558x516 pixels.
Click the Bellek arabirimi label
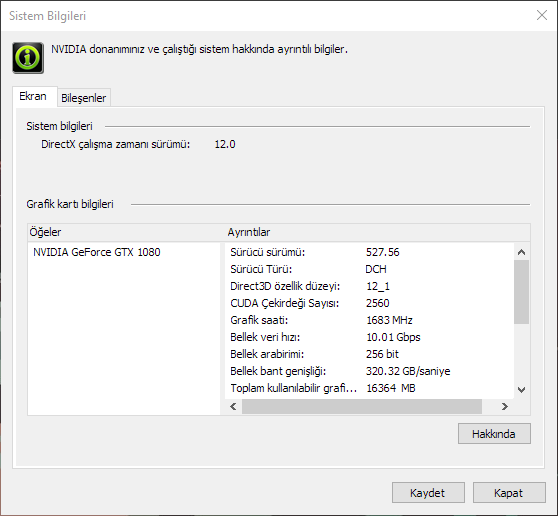pyautogui.click(x=267, y=354)
